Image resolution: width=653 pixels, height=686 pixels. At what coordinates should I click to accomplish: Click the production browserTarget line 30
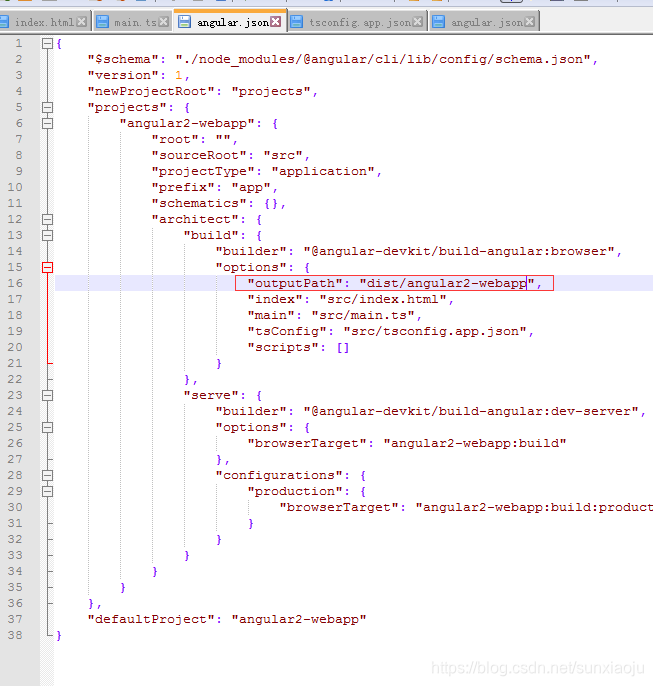tap(466, 508)
